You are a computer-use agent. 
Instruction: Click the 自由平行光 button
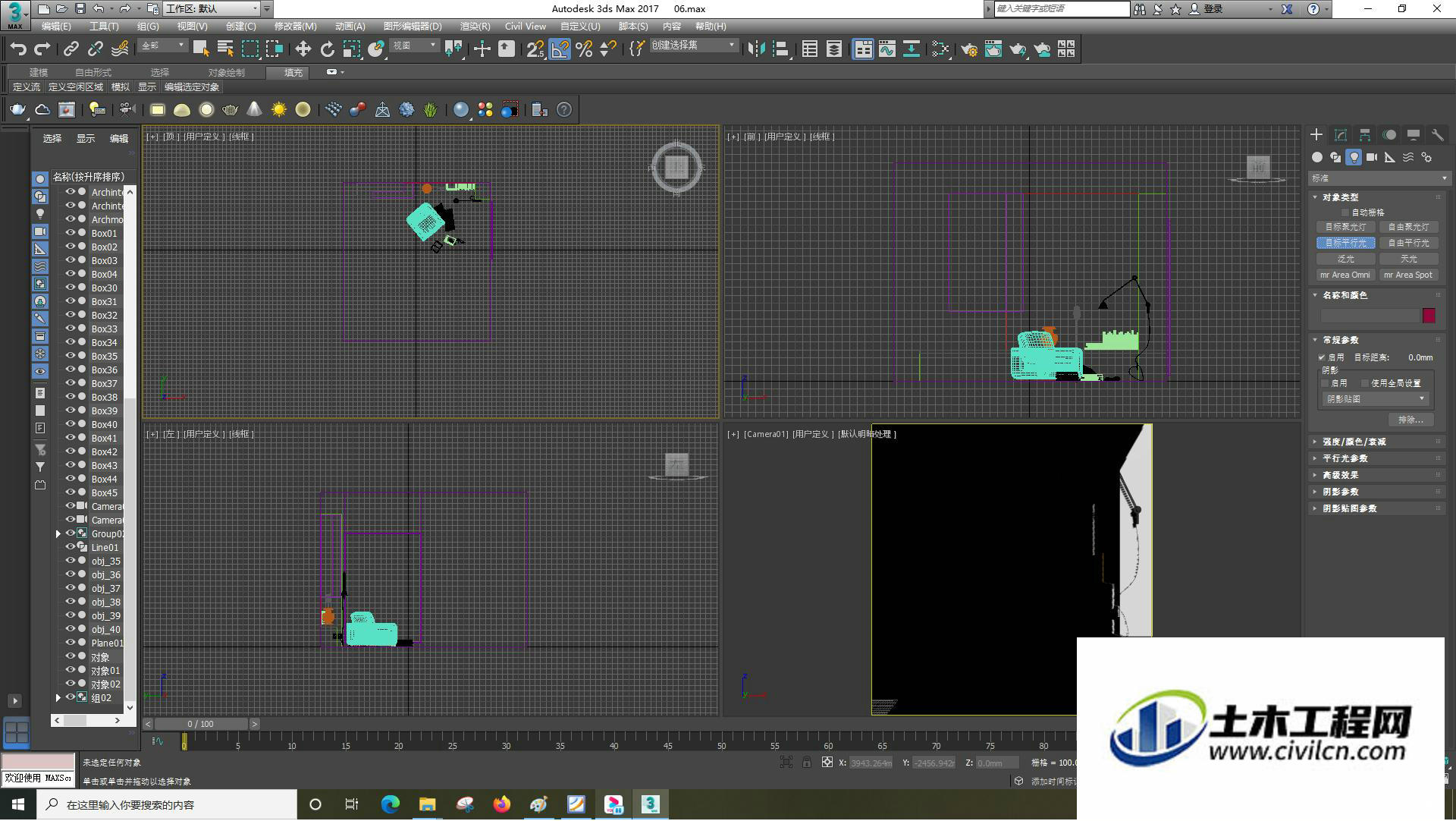1408,243
